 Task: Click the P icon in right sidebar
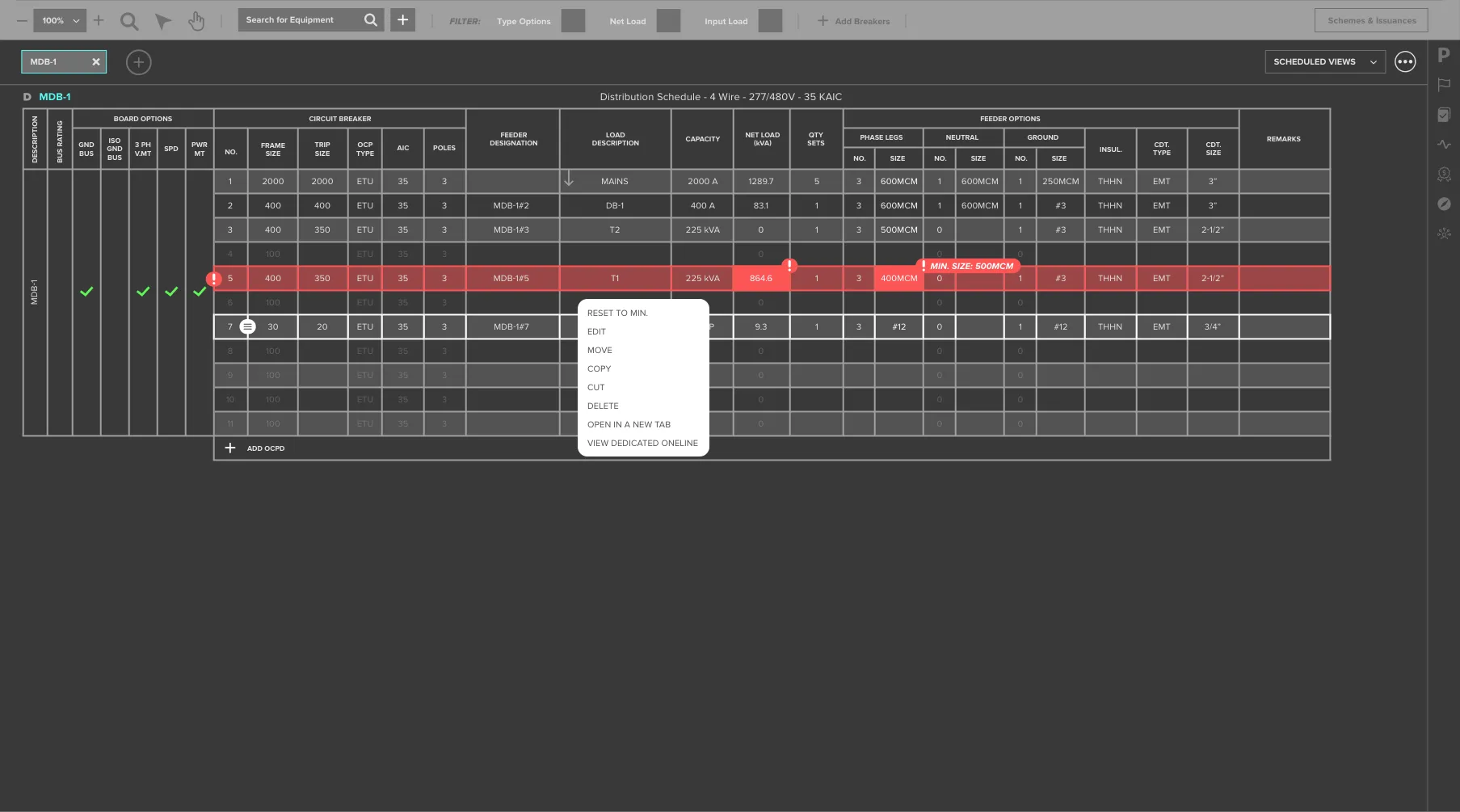[1444, 55]
